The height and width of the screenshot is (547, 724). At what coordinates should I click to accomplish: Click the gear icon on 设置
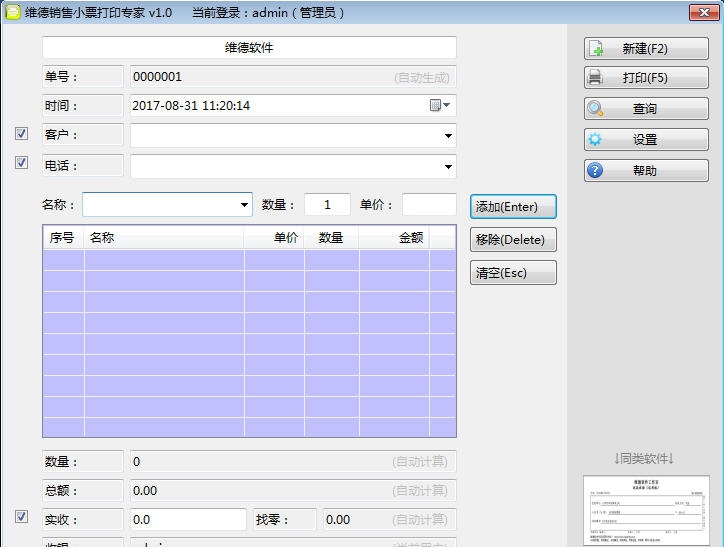pyautogui.click(x=596, y=140)
